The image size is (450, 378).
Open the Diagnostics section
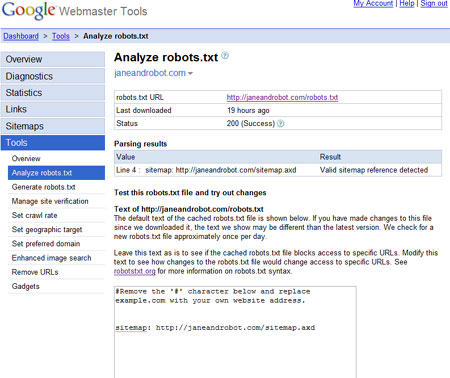53,76
